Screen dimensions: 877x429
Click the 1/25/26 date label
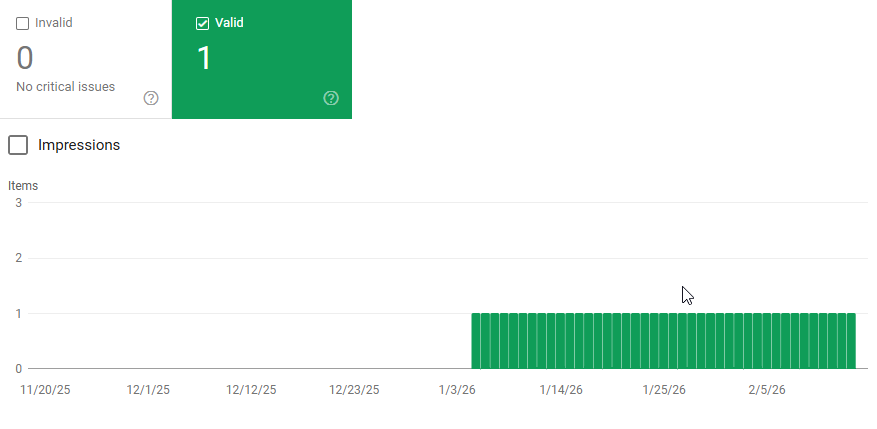coord(664,389)
